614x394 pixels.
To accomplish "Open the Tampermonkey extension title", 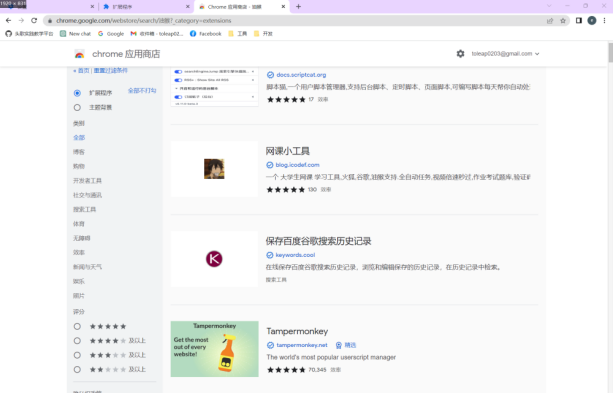I will pos(297,331).
